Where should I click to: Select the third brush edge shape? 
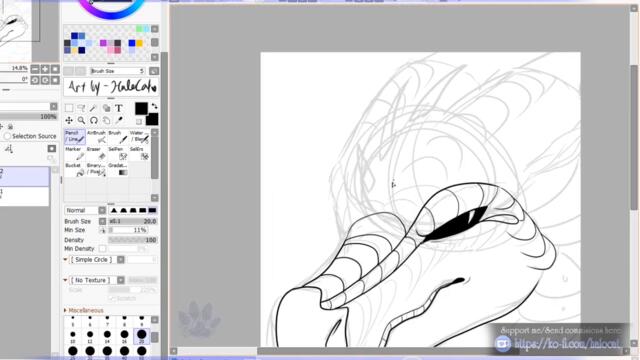pyautogui.click(x=133, y=211)
